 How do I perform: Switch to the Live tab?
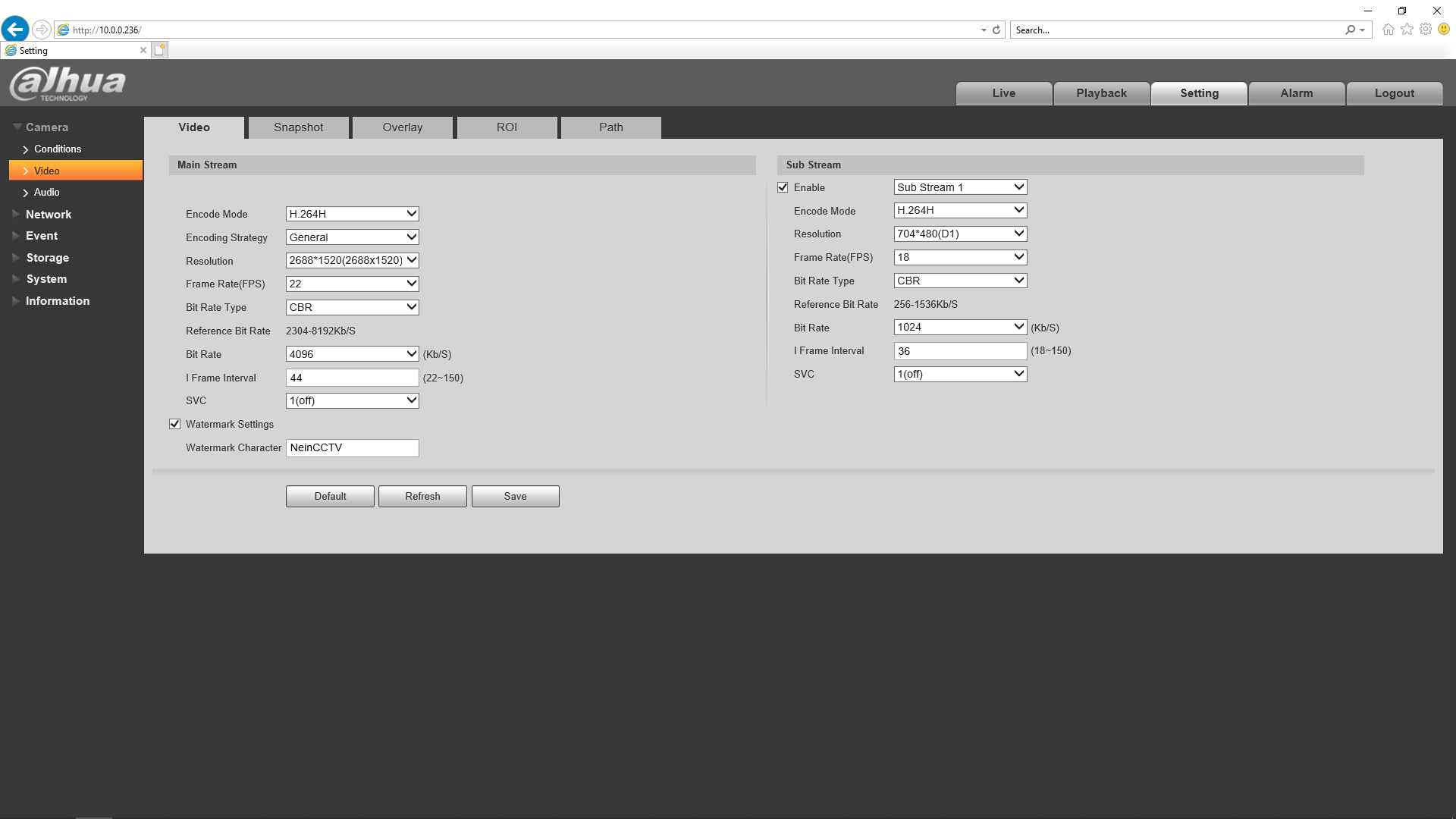(1003, 93)
